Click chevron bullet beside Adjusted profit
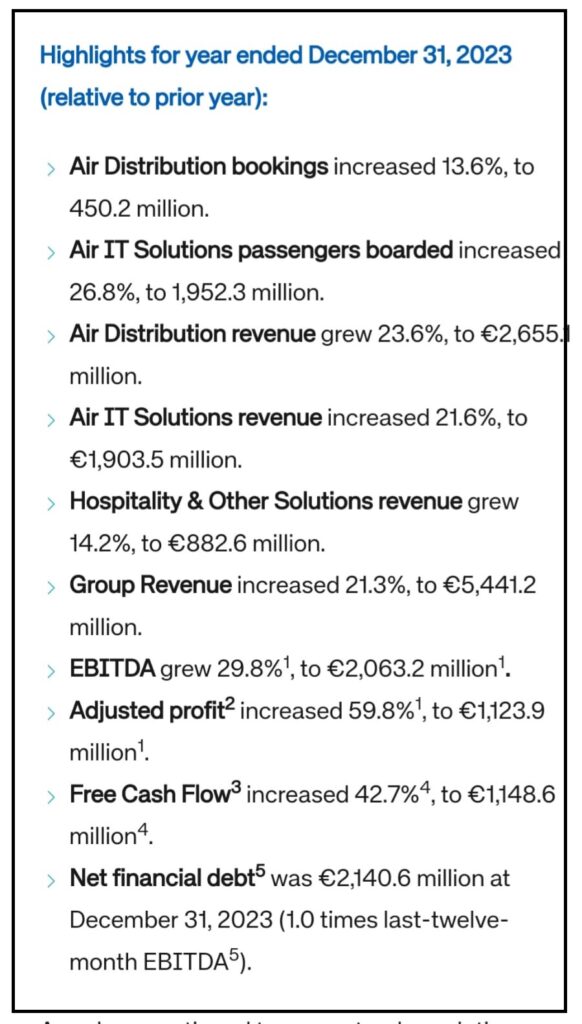 (52, 713)
